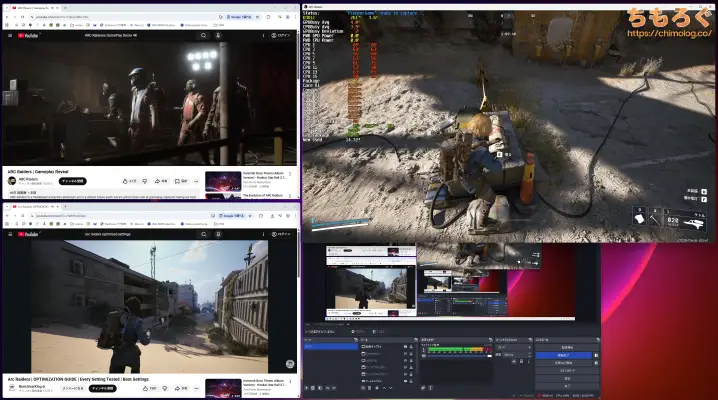Toggle lock on the first OBS source
The width and height of the screenshot is (718, 400).
pos(411,347)
